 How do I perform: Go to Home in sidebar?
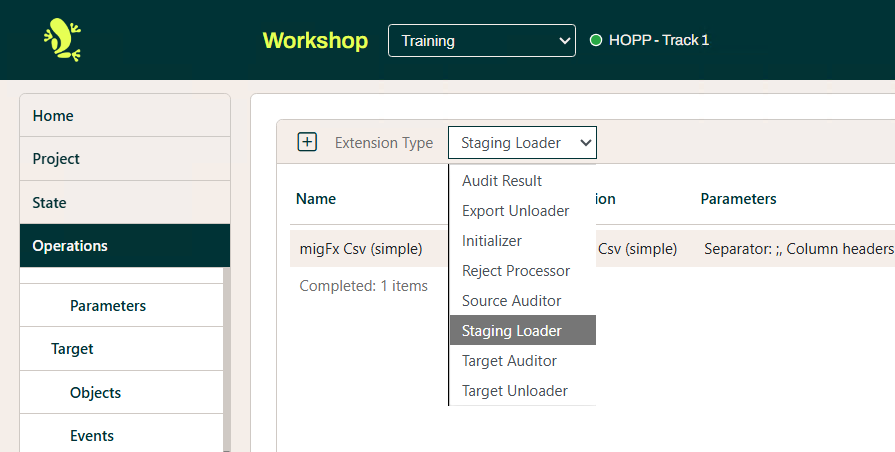click(x=125, y=115)
